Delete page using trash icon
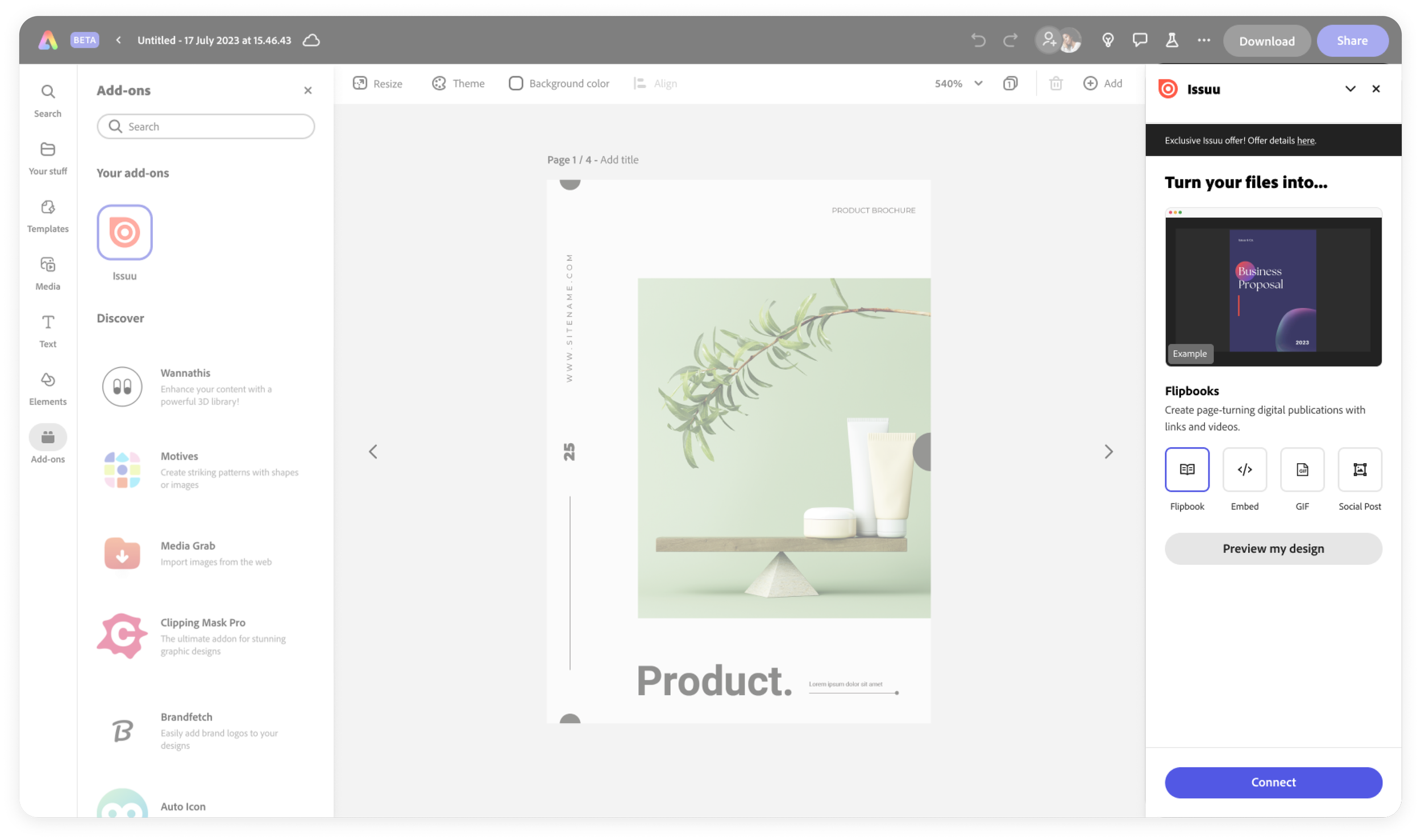Viewport: 1421px width, 840px height. coord(1056,84)
